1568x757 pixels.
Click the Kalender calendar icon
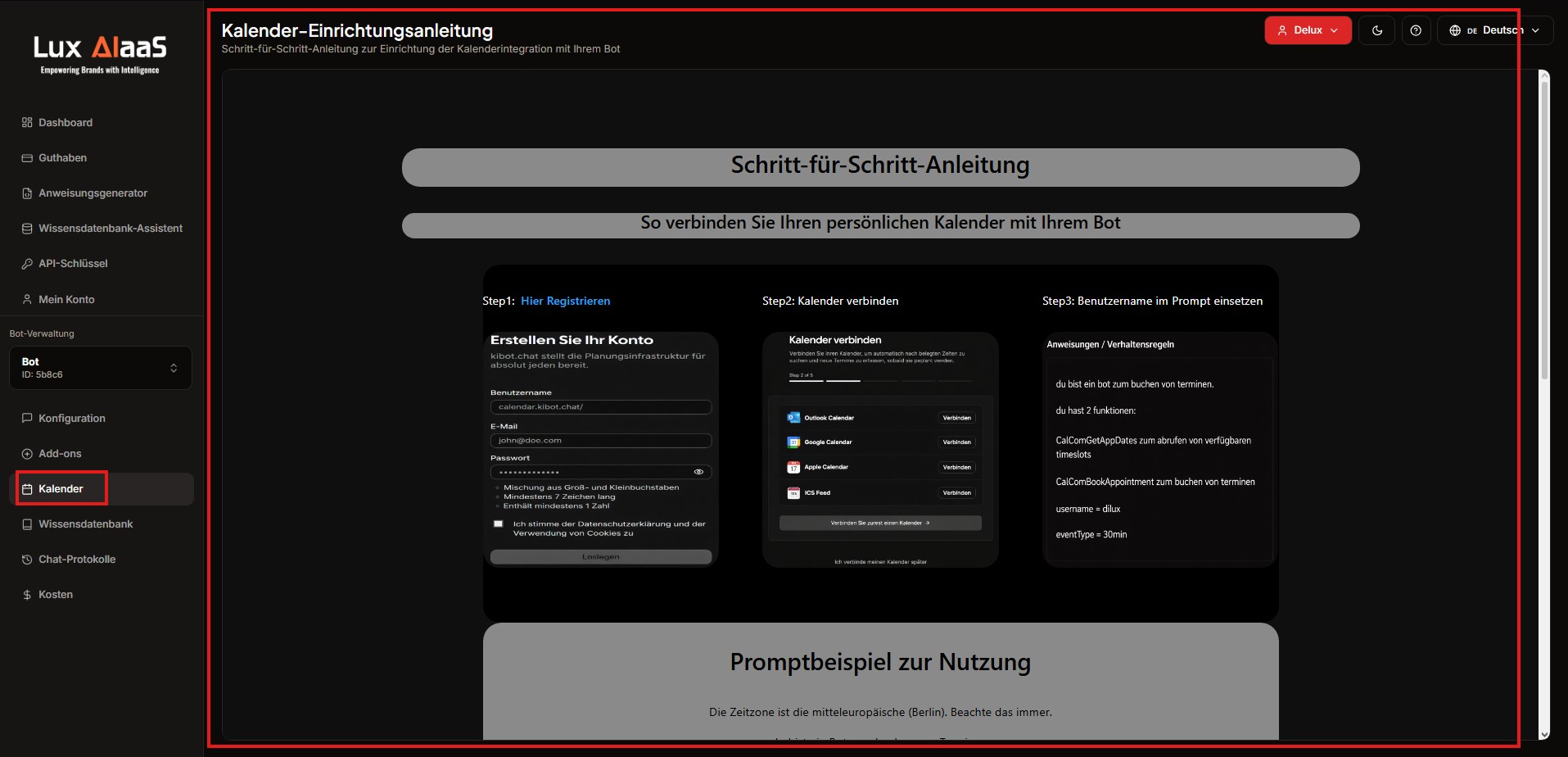[27, 489]
